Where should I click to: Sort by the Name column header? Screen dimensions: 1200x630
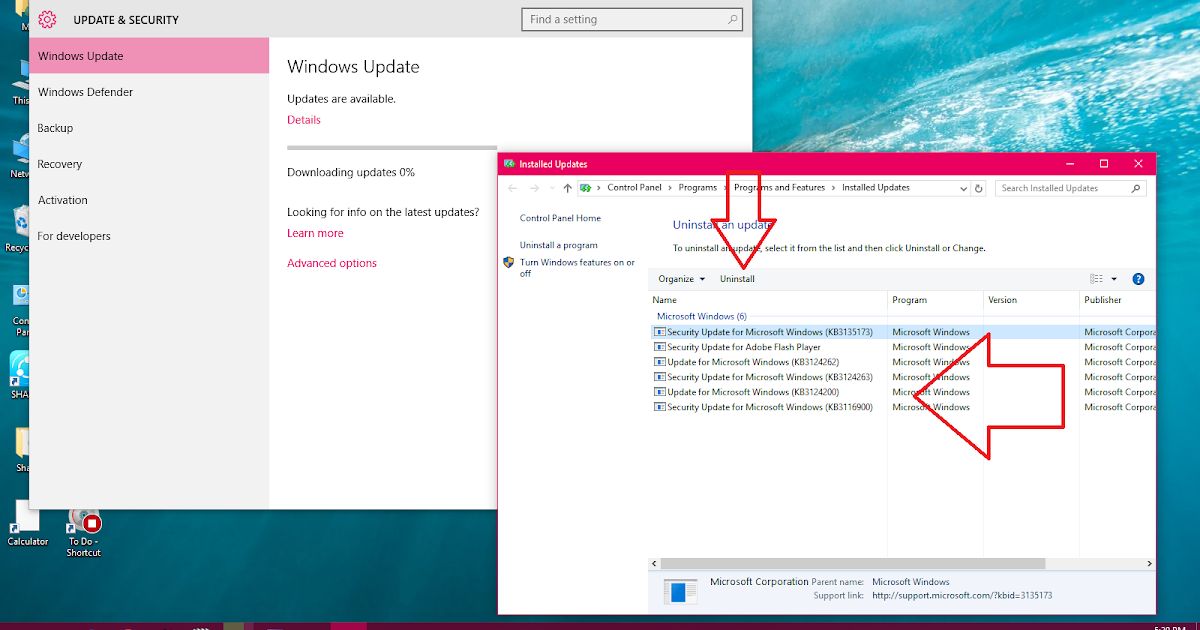tap(768, 300)
